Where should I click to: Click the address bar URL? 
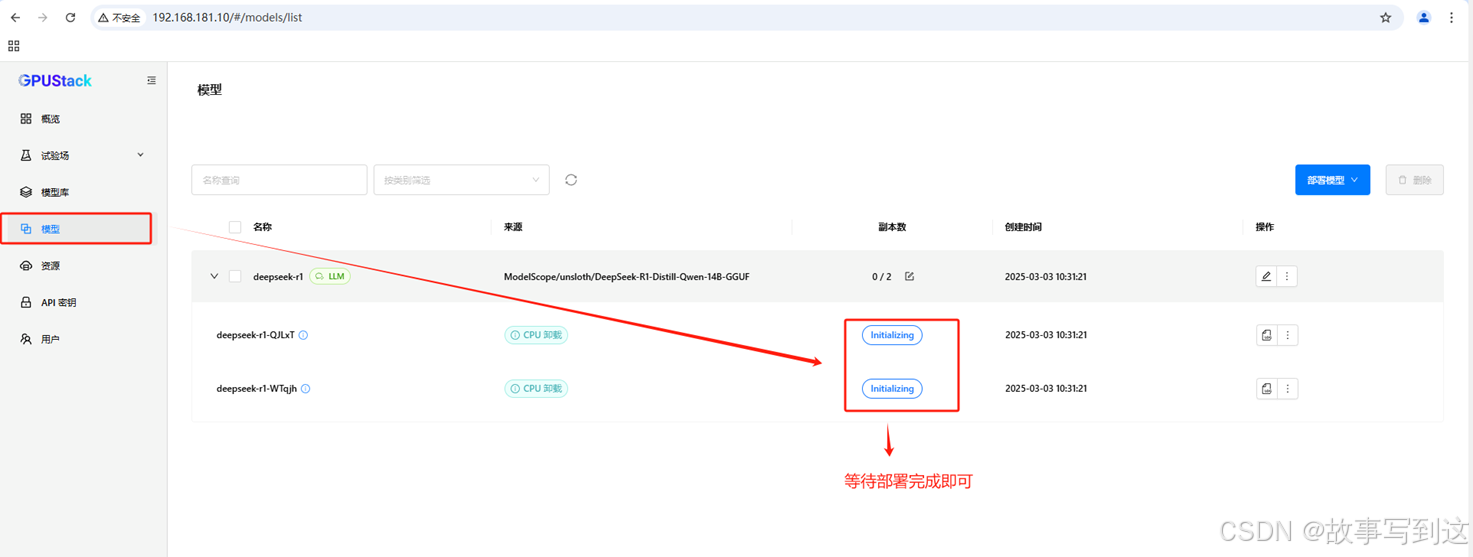(x=227, y=17)
